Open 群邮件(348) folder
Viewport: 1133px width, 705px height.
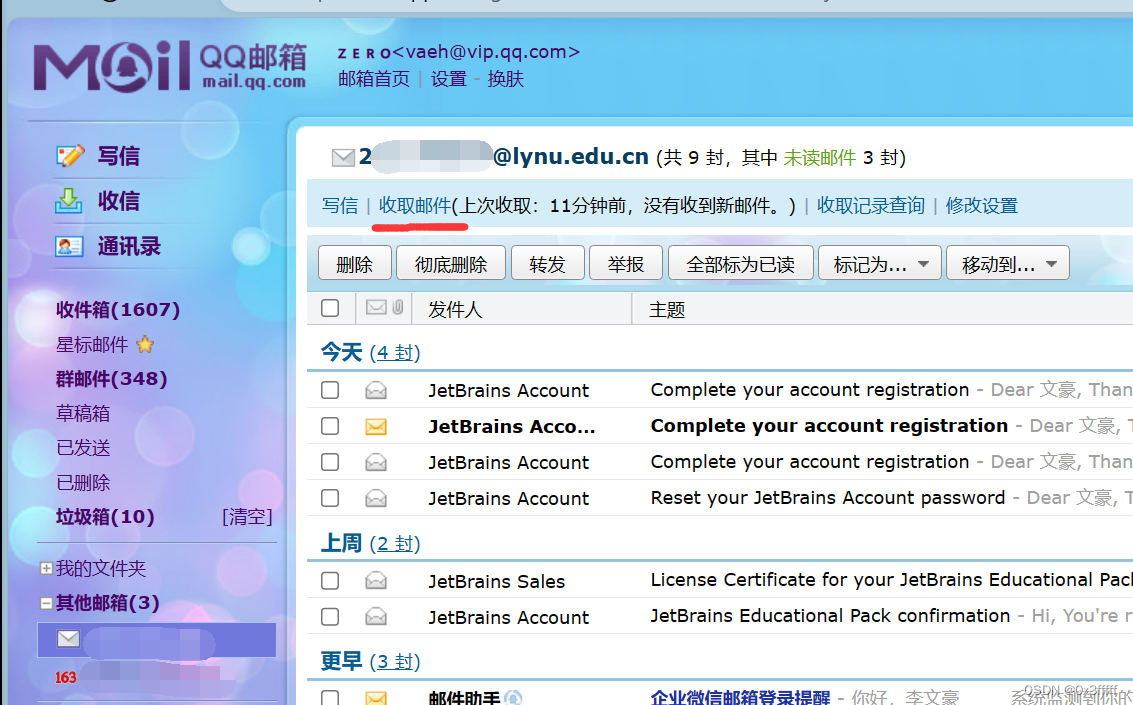click(x=111, y=379)
